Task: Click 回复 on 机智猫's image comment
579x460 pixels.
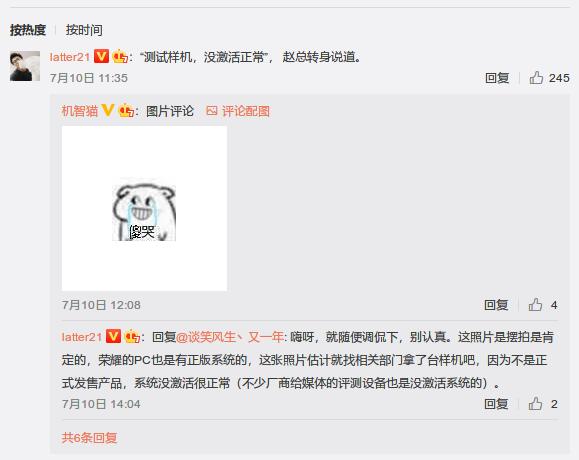Action: pos(496,305)
